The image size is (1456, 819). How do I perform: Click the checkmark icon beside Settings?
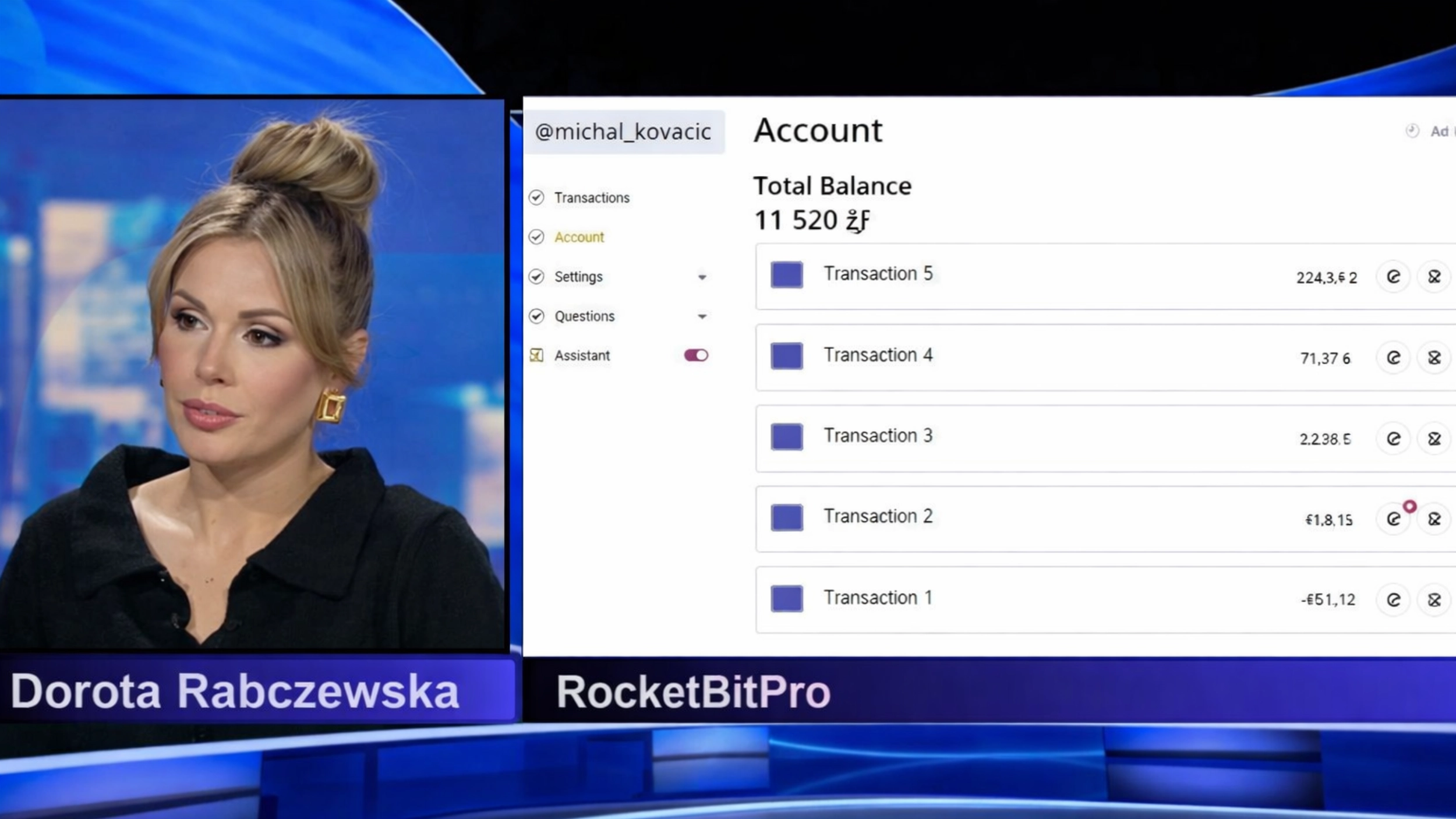(536, 277)
